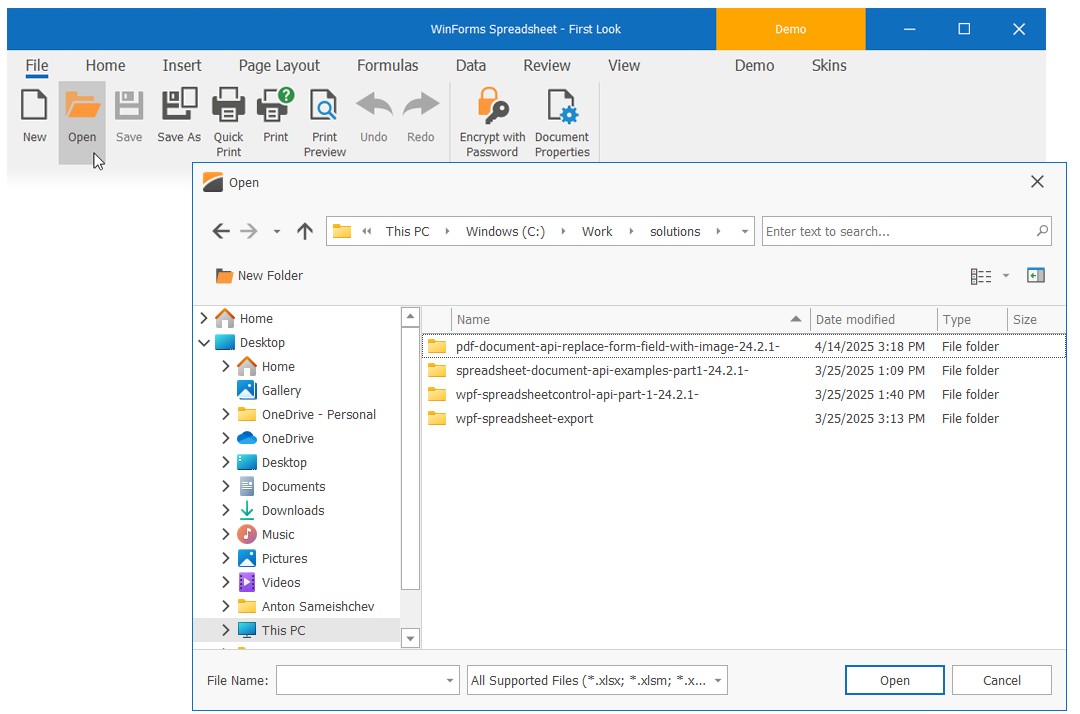1080x714 pixels.
Task: Click the Quick Print icon
Action: click(x=228, y=107)
